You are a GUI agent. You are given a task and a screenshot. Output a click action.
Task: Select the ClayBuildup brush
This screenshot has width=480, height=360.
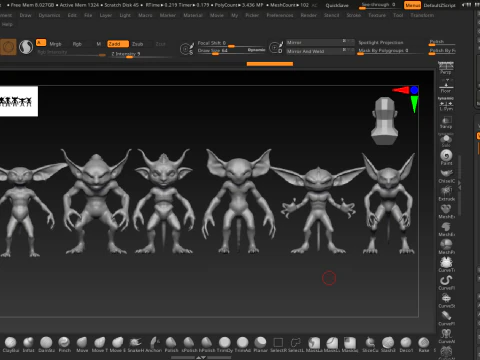[x=11, y=345]
